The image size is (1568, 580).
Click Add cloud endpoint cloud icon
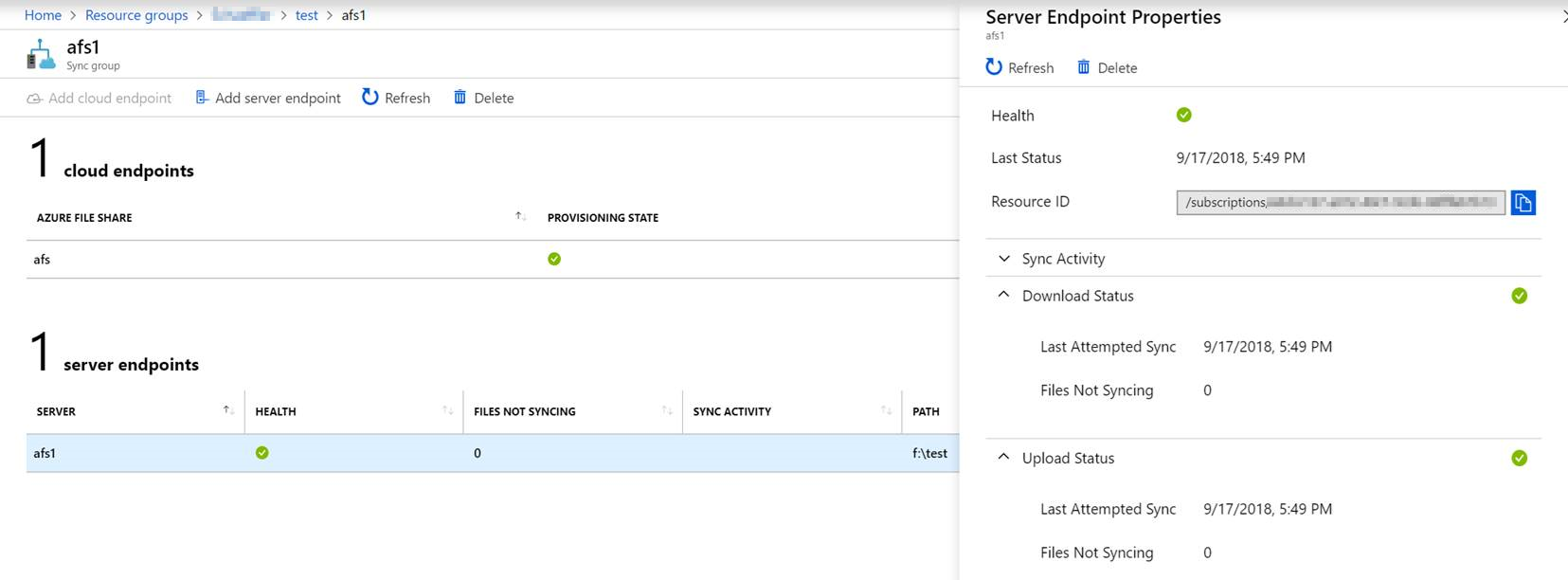coord(34,99)
